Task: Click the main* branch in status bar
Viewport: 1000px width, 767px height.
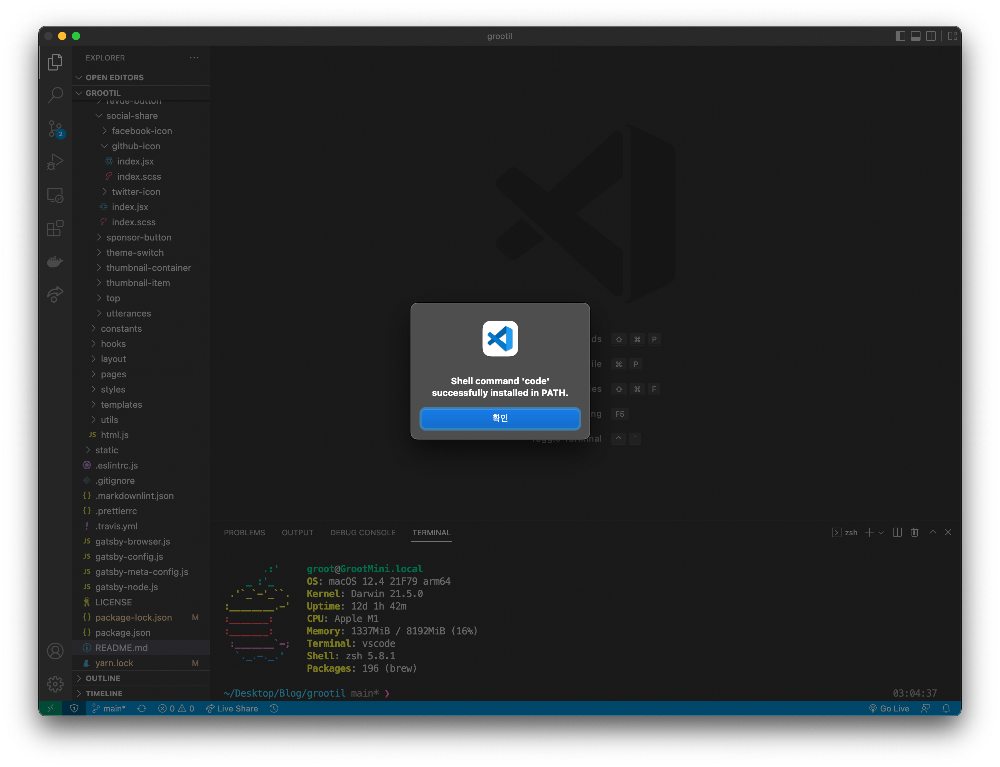Action: pos(108,708)
